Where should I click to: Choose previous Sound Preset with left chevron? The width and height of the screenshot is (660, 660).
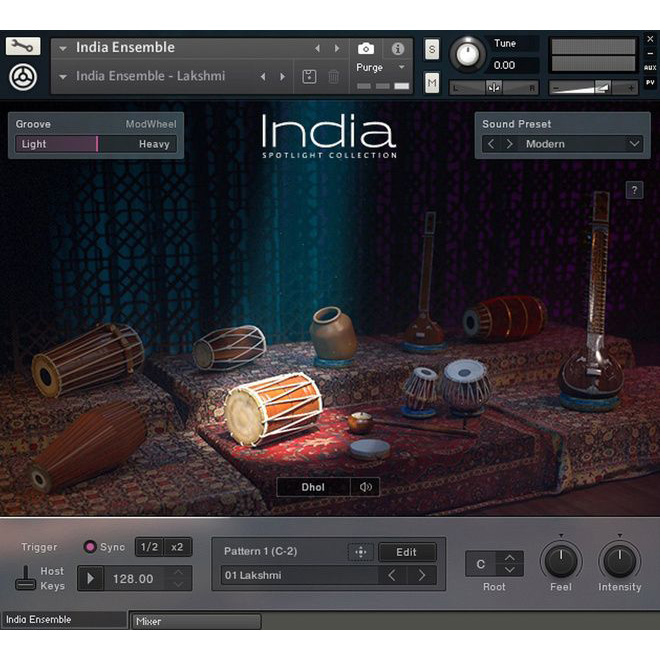click(491, 144)
